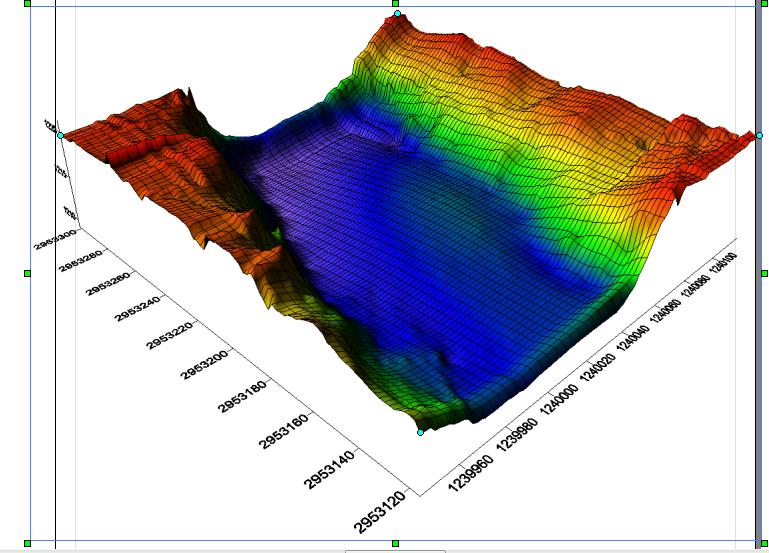Click the green top-left corner selection handle

27,3
